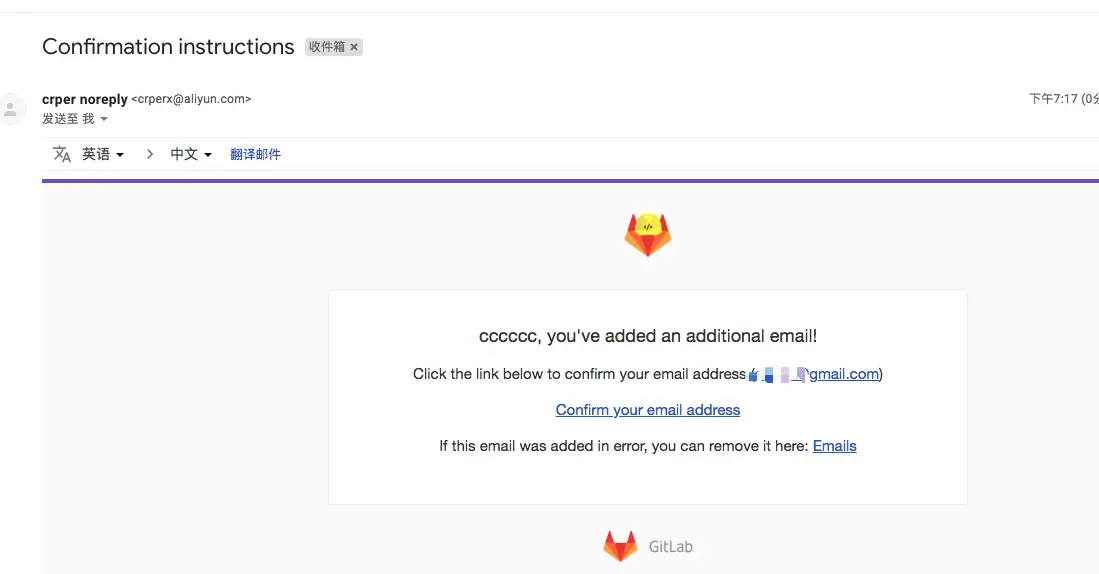Expand recipient details next to 发送至 我
The image size is (1099, 574).
(x=104, y=119)
